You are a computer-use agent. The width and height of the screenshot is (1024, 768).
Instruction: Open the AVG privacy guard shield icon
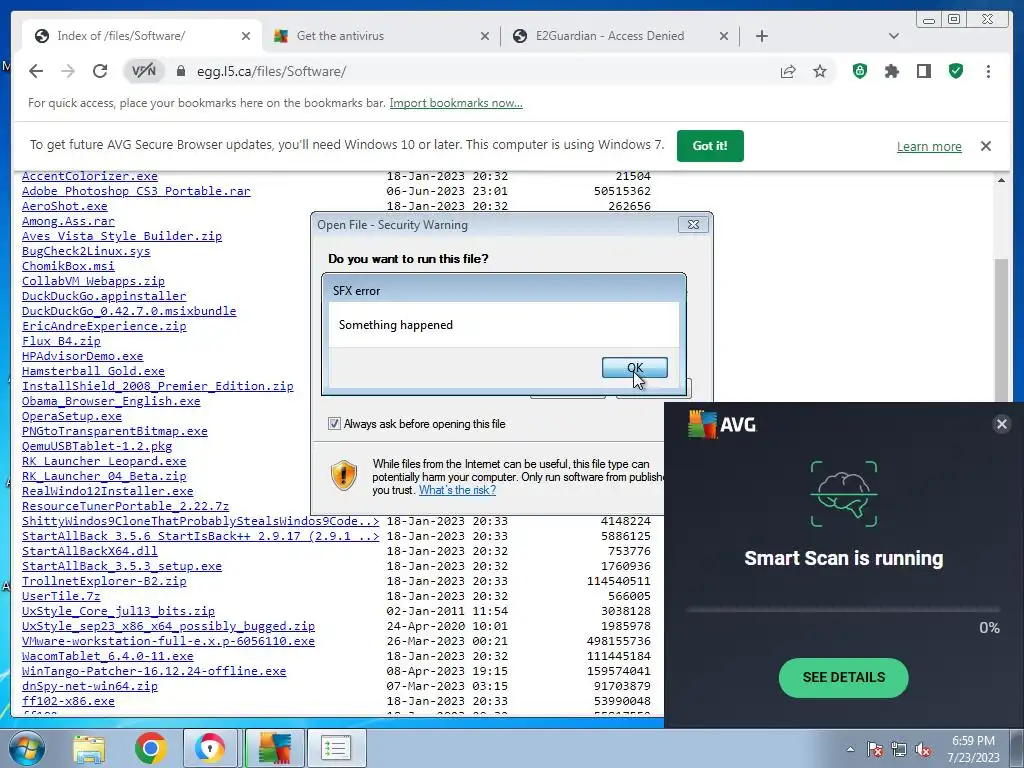pos(860,71)
